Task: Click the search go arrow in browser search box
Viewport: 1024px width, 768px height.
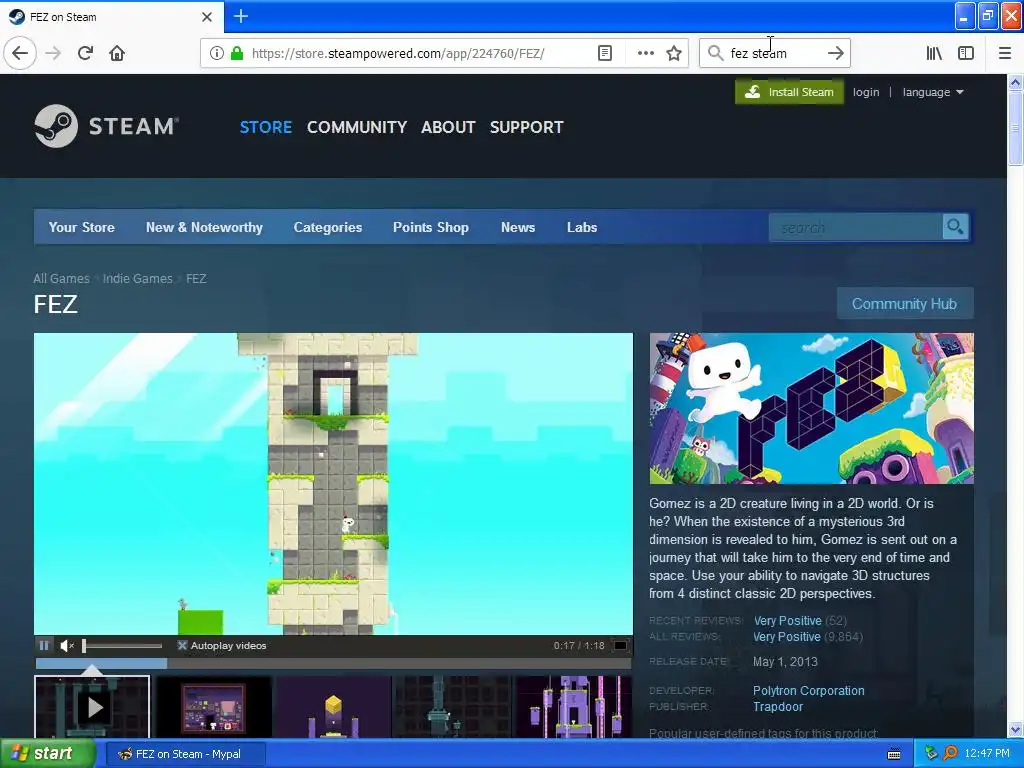Action: pos(835,53)
